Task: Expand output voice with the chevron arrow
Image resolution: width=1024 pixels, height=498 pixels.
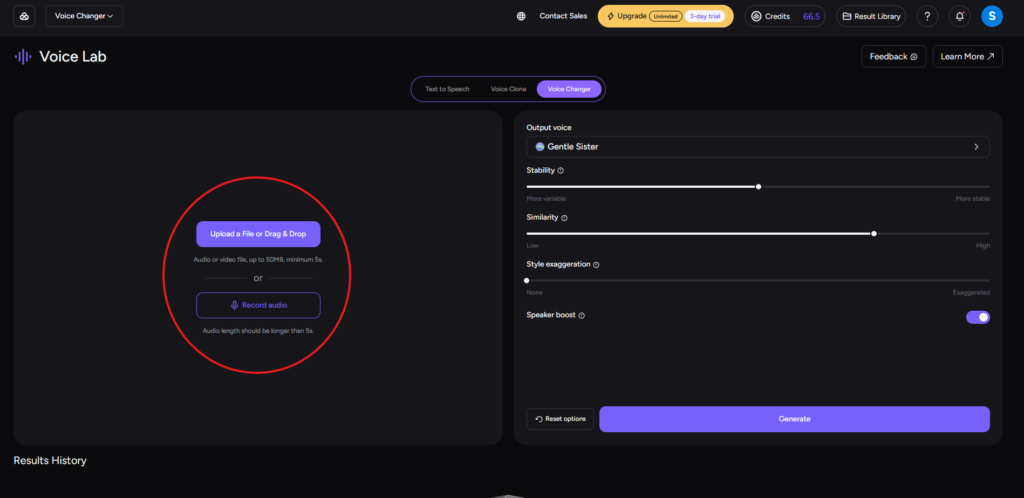Action: point(976,147)
